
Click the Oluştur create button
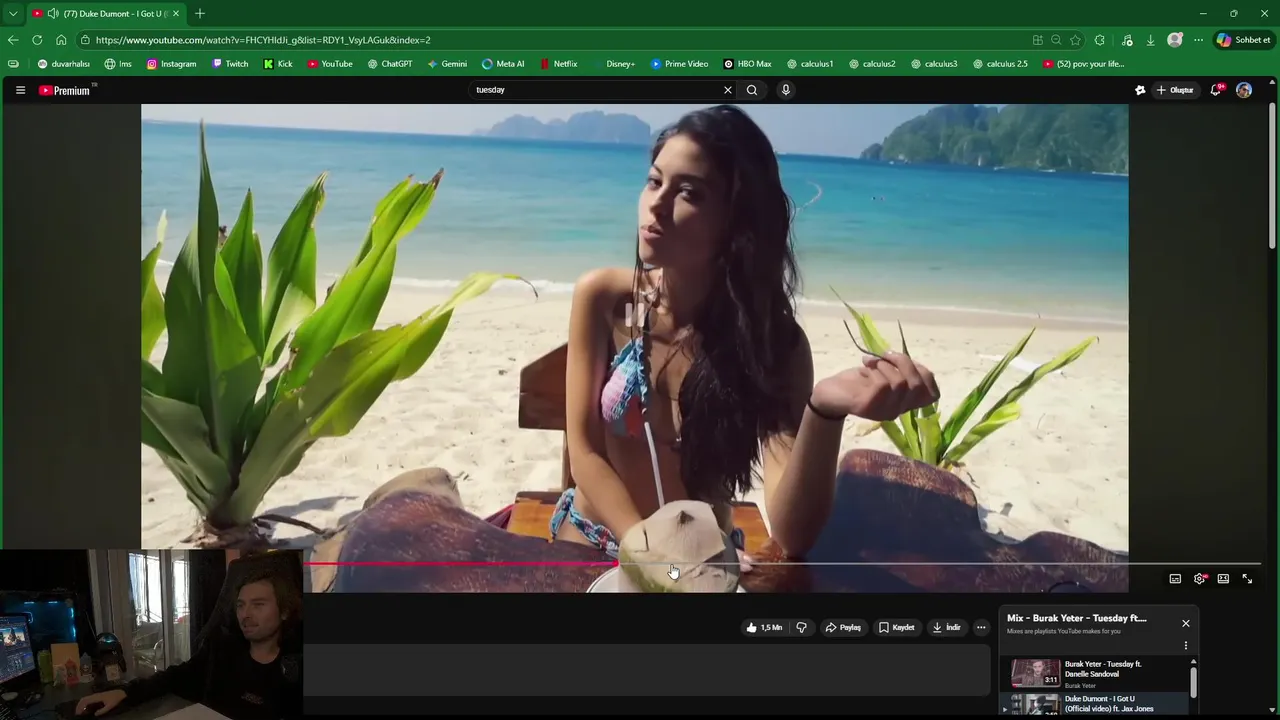(1175, 90)
